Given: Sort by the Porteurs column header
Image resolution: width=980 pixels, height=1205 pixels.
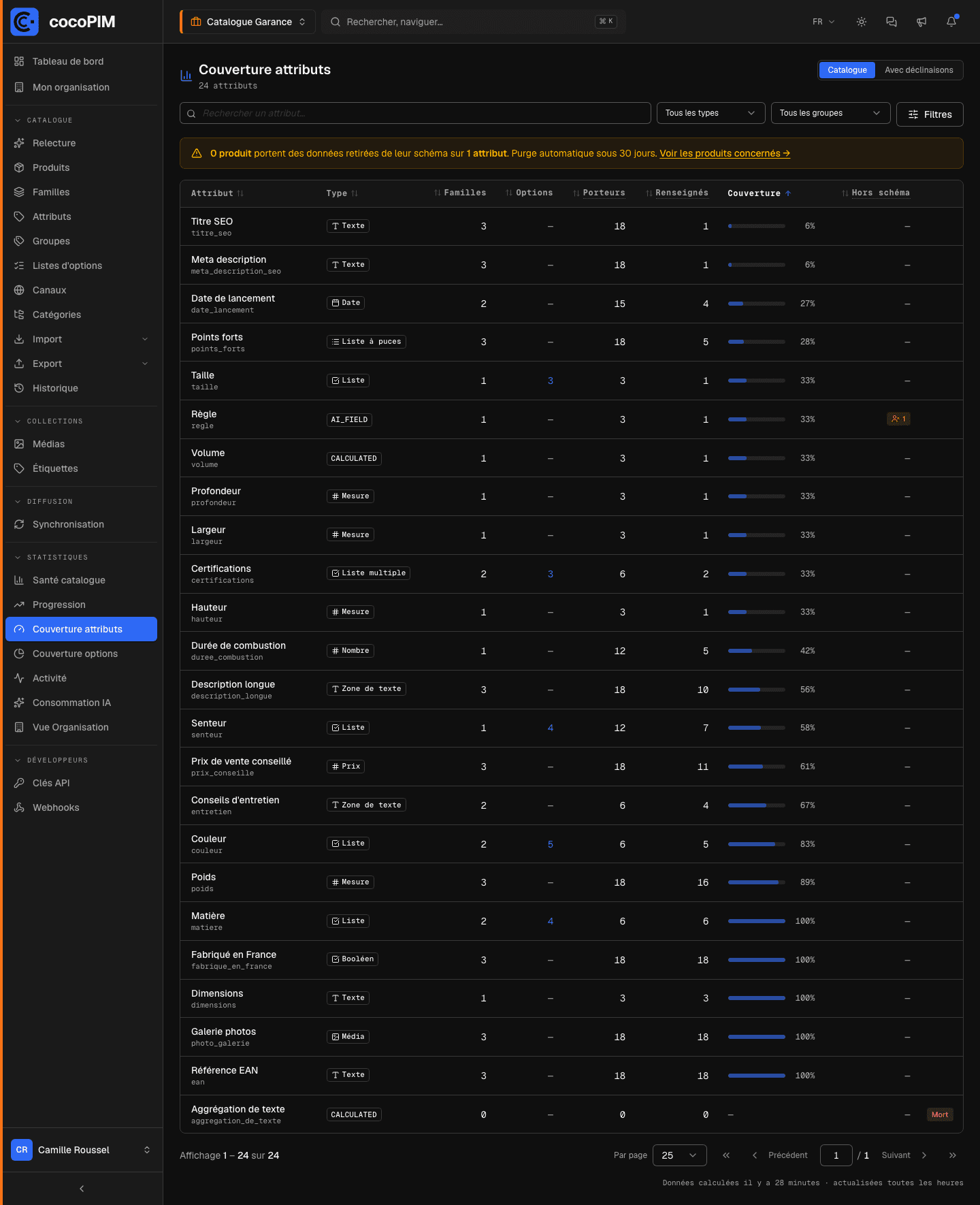Looking at the screenshot, I should [599, 193].
